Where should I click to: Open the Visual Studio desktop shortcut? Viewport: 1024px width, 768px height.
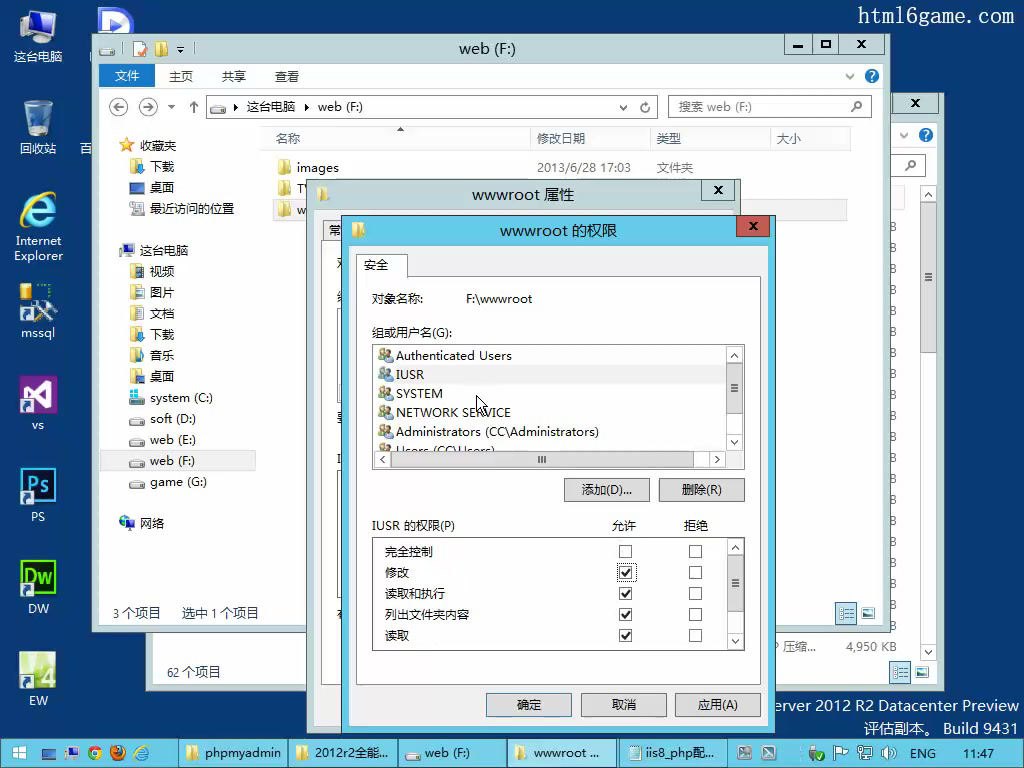click(38, 396)
